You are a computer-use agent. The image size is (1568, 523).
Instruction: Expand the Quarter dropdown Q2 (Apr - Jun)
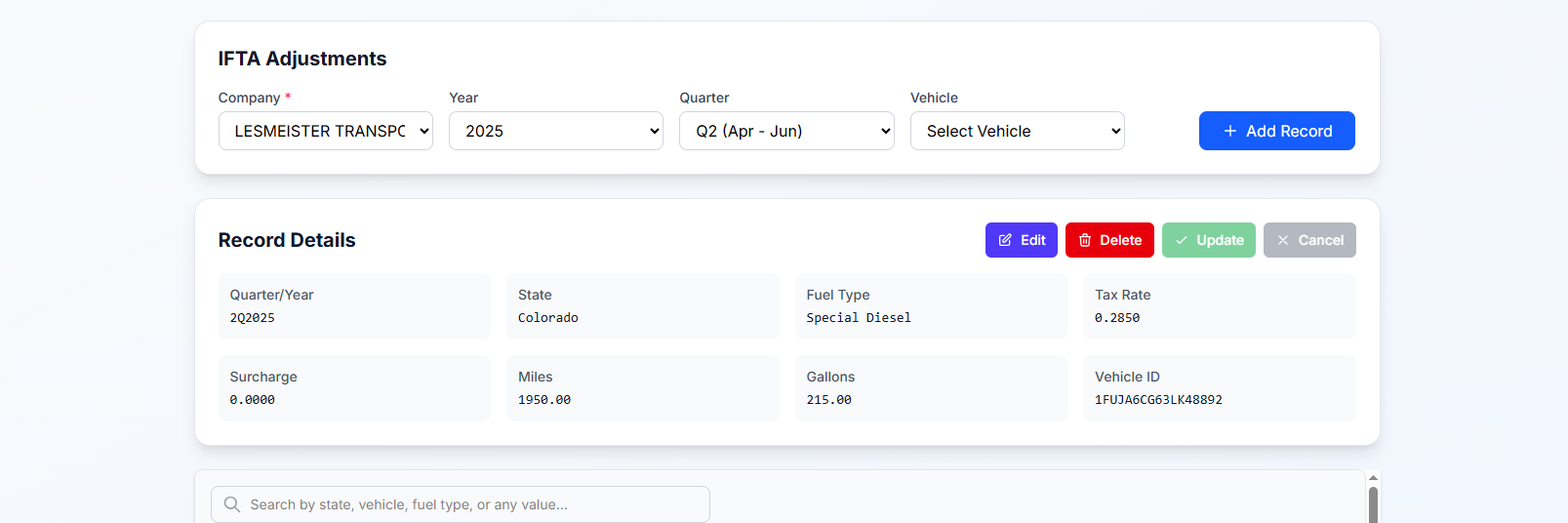786,131
